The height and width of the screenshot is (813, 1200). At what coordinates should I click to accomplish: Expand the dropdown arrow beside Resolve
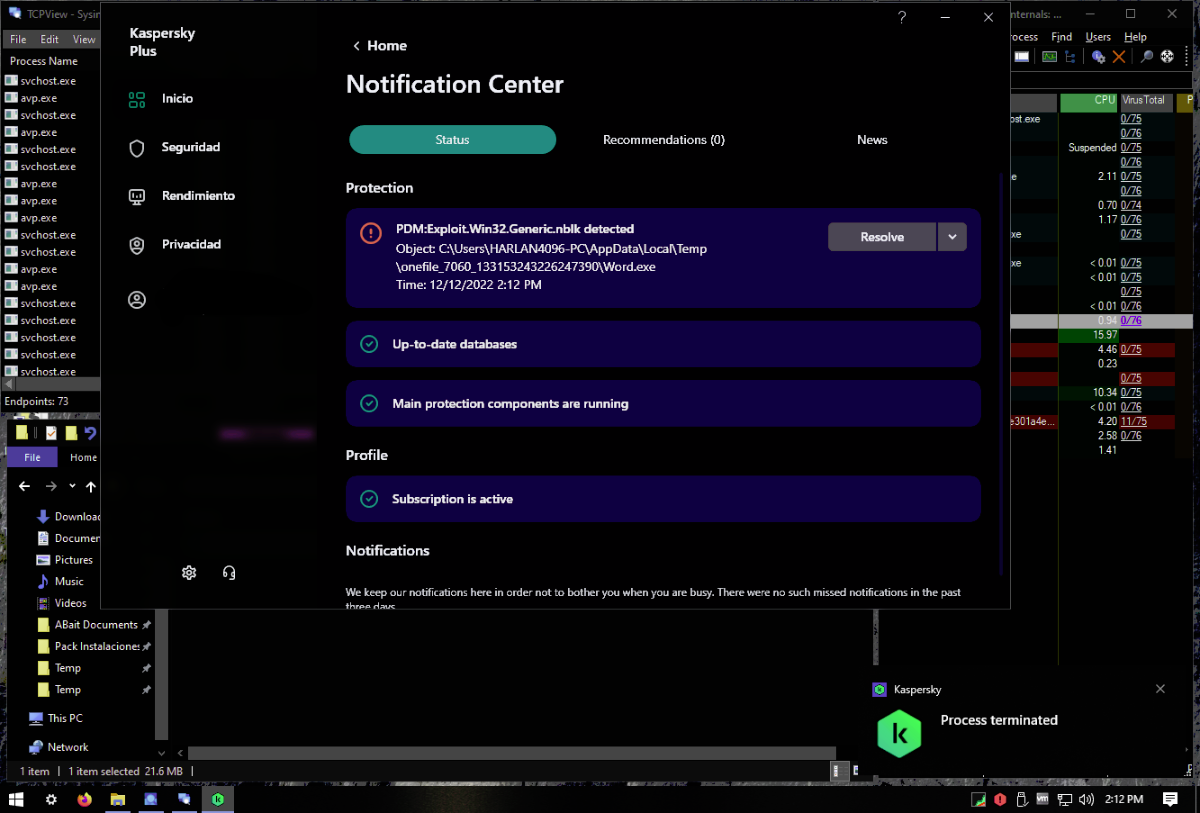tap(952, 237)
